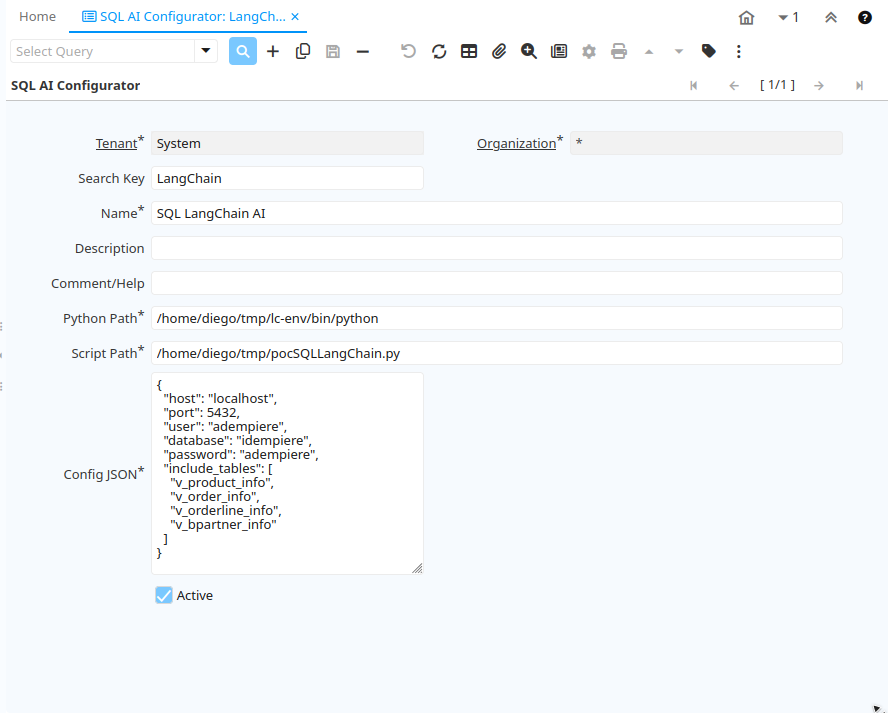This screenshot has width=888, height=713.
Task: Click the Zoom Across icon
Action: pyautogui.click(x=529, y=51)
